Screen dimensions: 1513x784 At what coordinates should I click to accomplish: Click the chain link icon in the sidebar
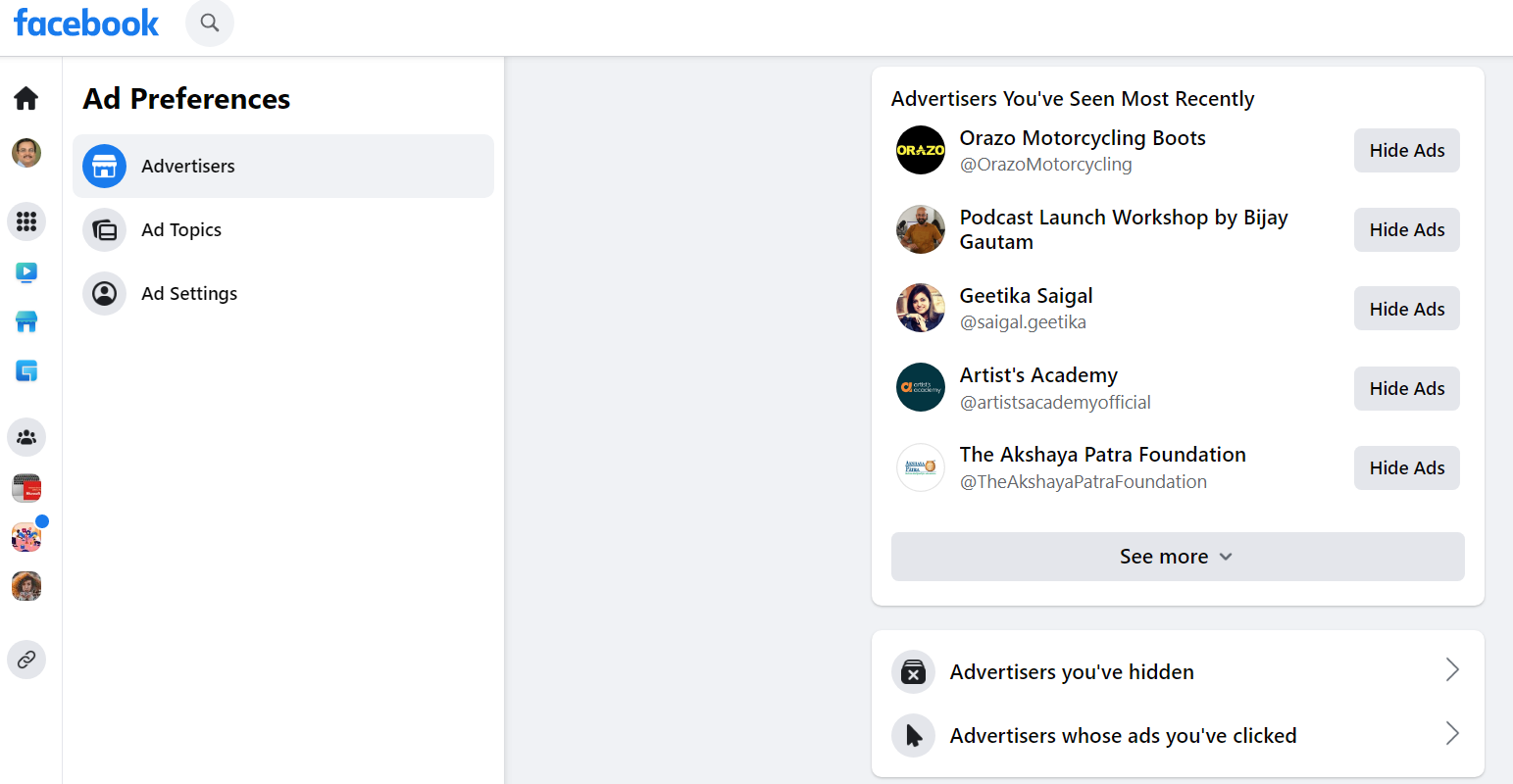click(26, 660)
